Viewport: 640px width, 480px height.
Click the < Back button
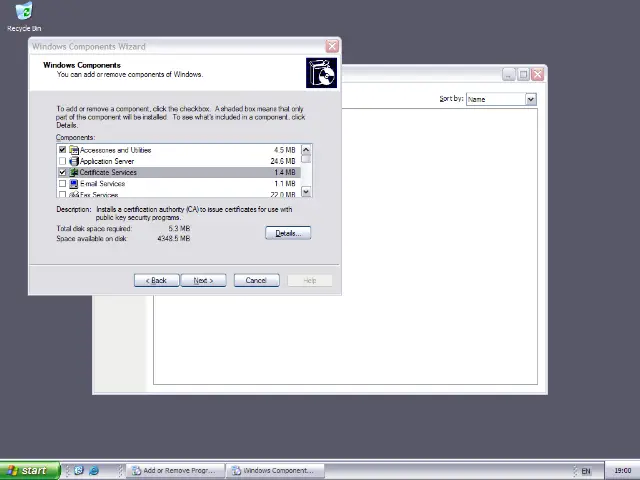point(157,280)
